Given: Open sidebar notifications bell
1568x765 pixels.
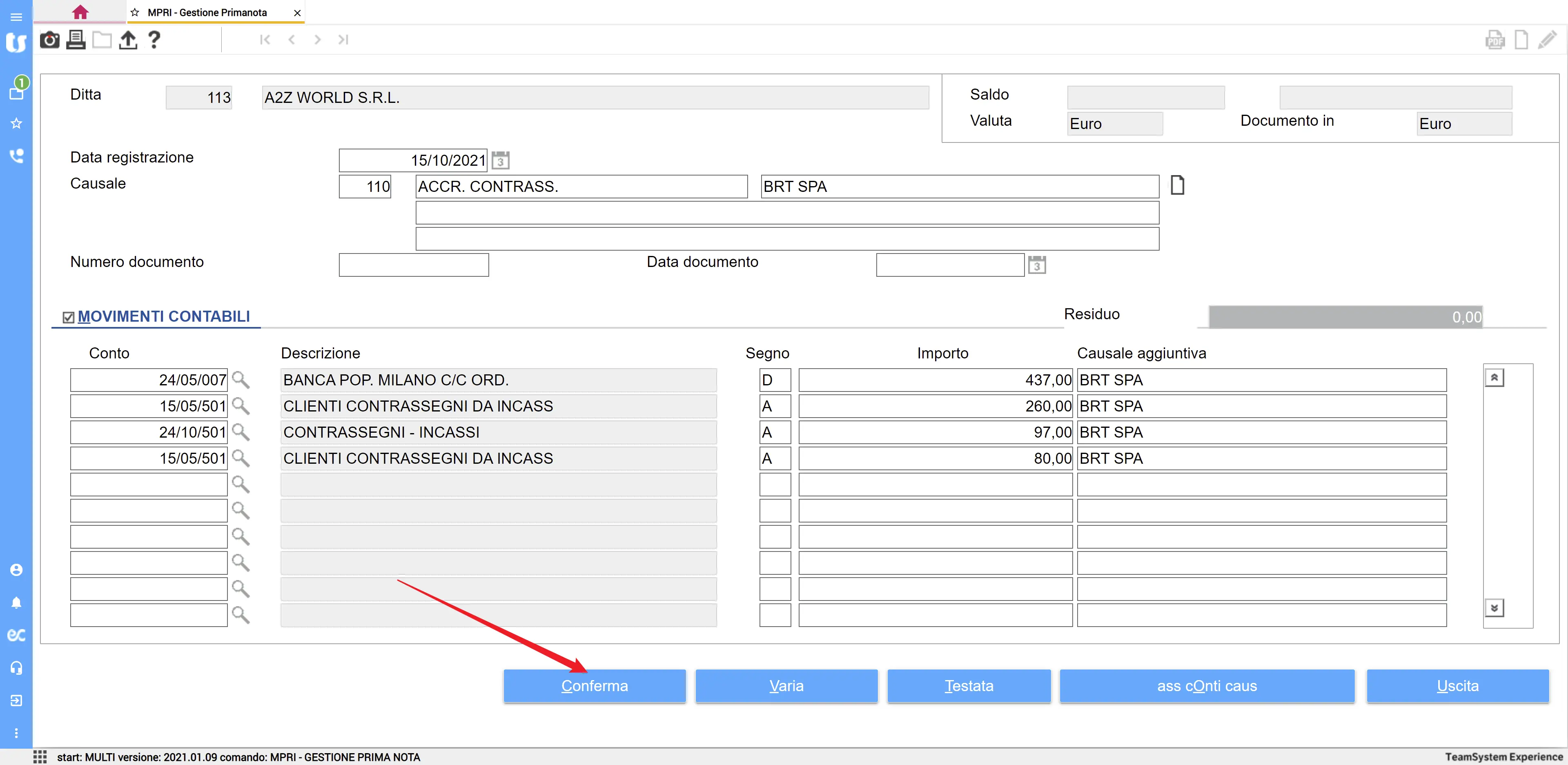Looking at the screenshot, I should coord(16,603).
